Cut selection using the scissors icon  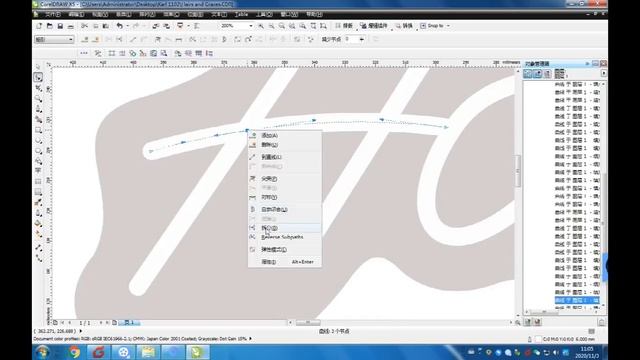[84, 26]
